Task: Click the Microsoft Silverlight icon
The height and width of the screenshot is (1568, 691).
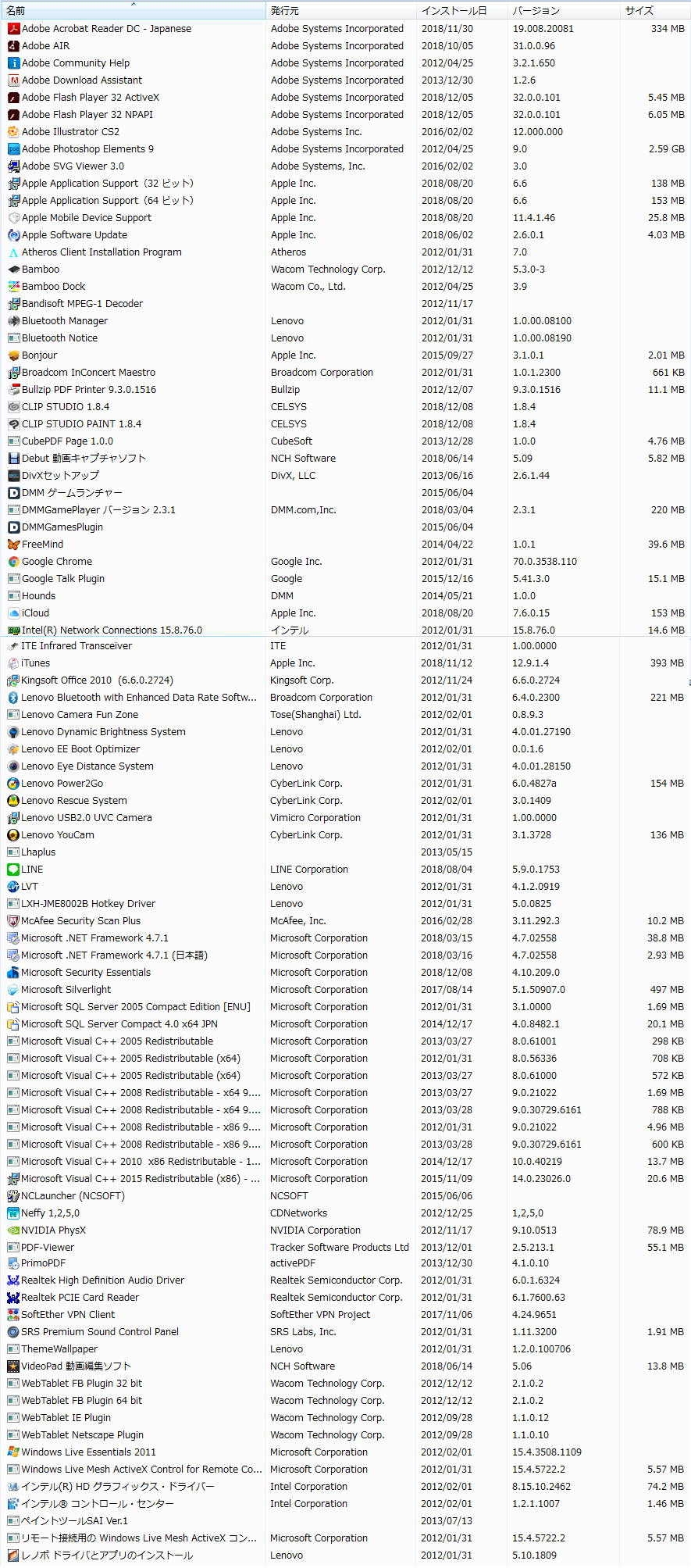Action: pyautogui.click(x=12, y=989)
